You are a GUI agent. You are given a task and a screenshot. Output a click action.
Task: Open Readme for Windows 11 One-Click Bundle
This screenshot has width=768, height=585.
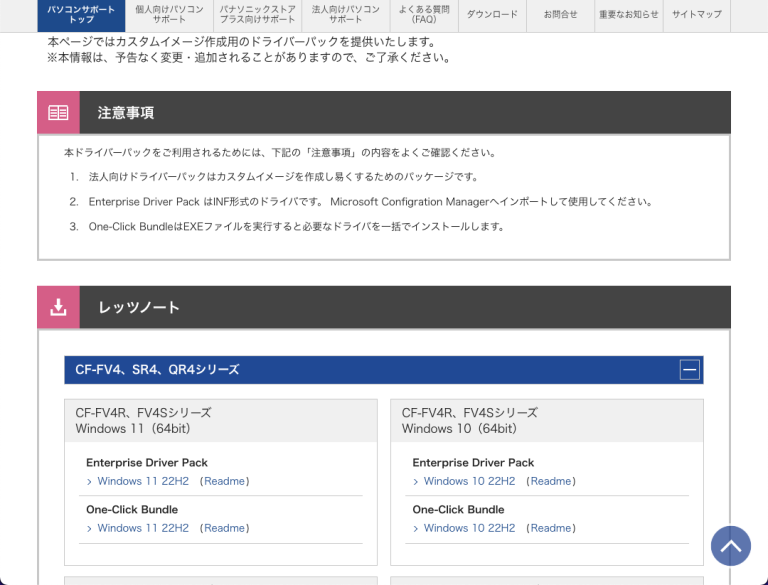tap(224, 528)
